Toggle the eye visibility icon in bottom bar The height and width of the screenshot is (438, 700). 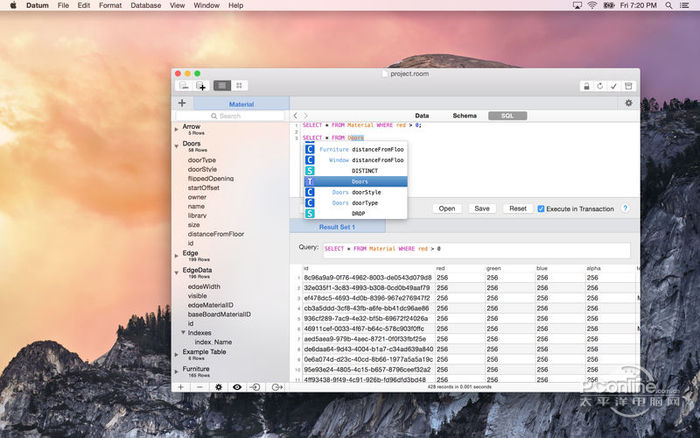tap(237, 386)
